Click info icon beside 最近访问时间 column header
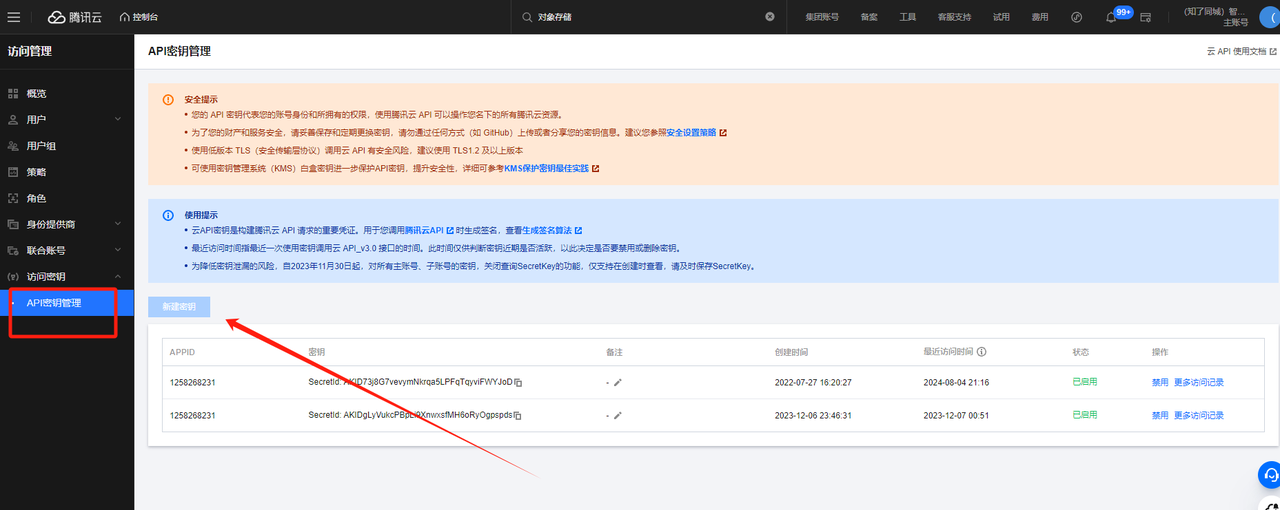Viewport: 1280px width, 510px height. pos(982,352)
